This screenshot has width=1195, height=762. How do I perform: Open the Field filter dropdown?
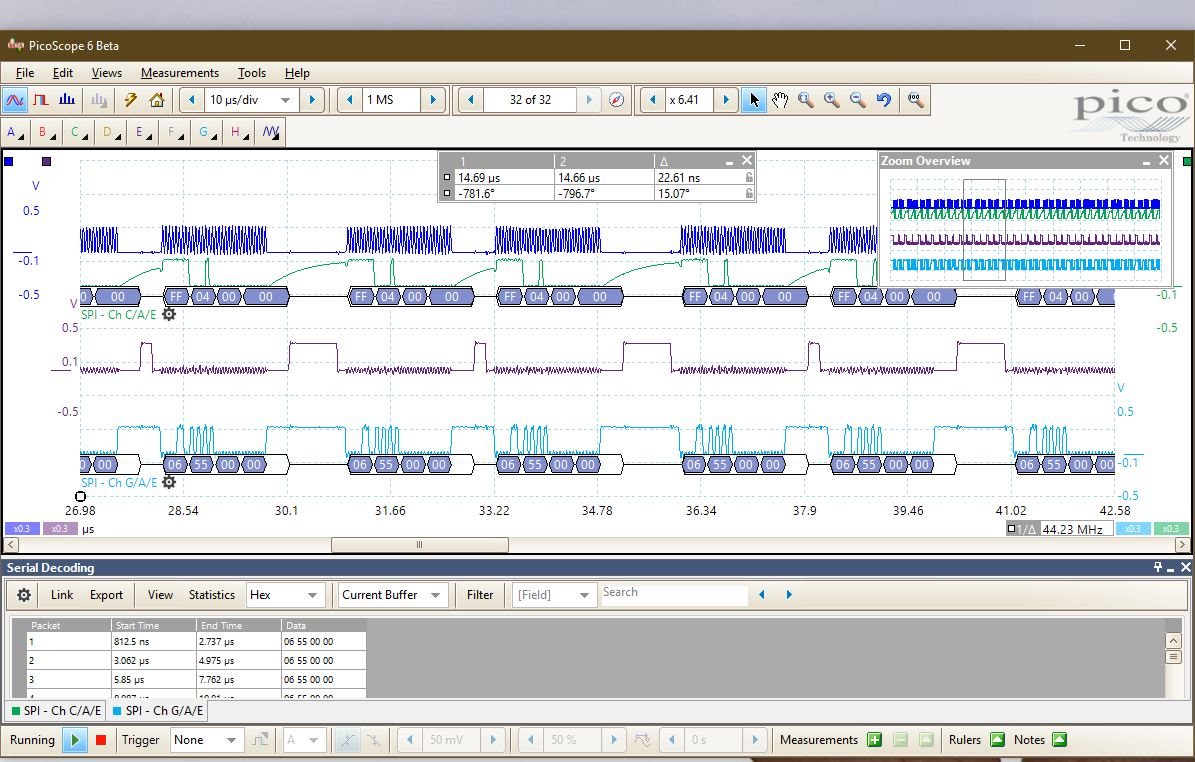point(553,595)
